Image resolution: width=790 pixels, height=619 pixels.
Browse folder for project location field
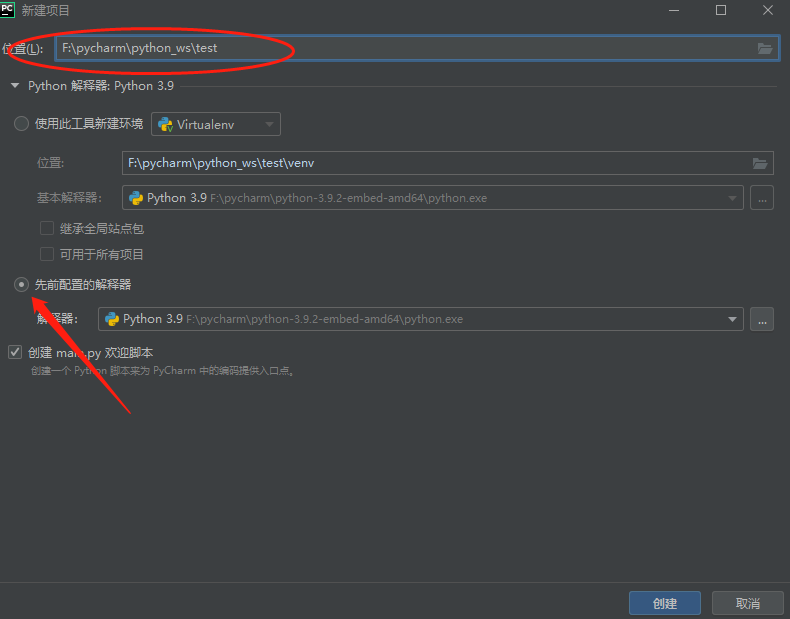click(x=765, y=48)
